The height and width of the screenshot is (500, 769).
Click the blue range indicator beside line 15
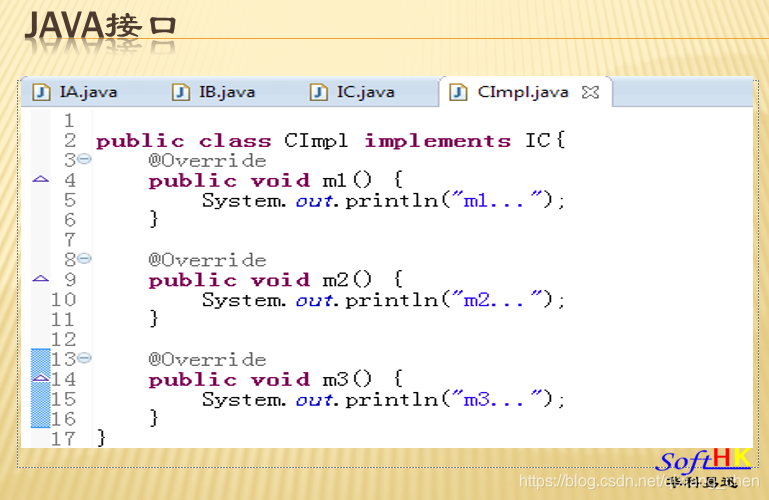[41, 400]
